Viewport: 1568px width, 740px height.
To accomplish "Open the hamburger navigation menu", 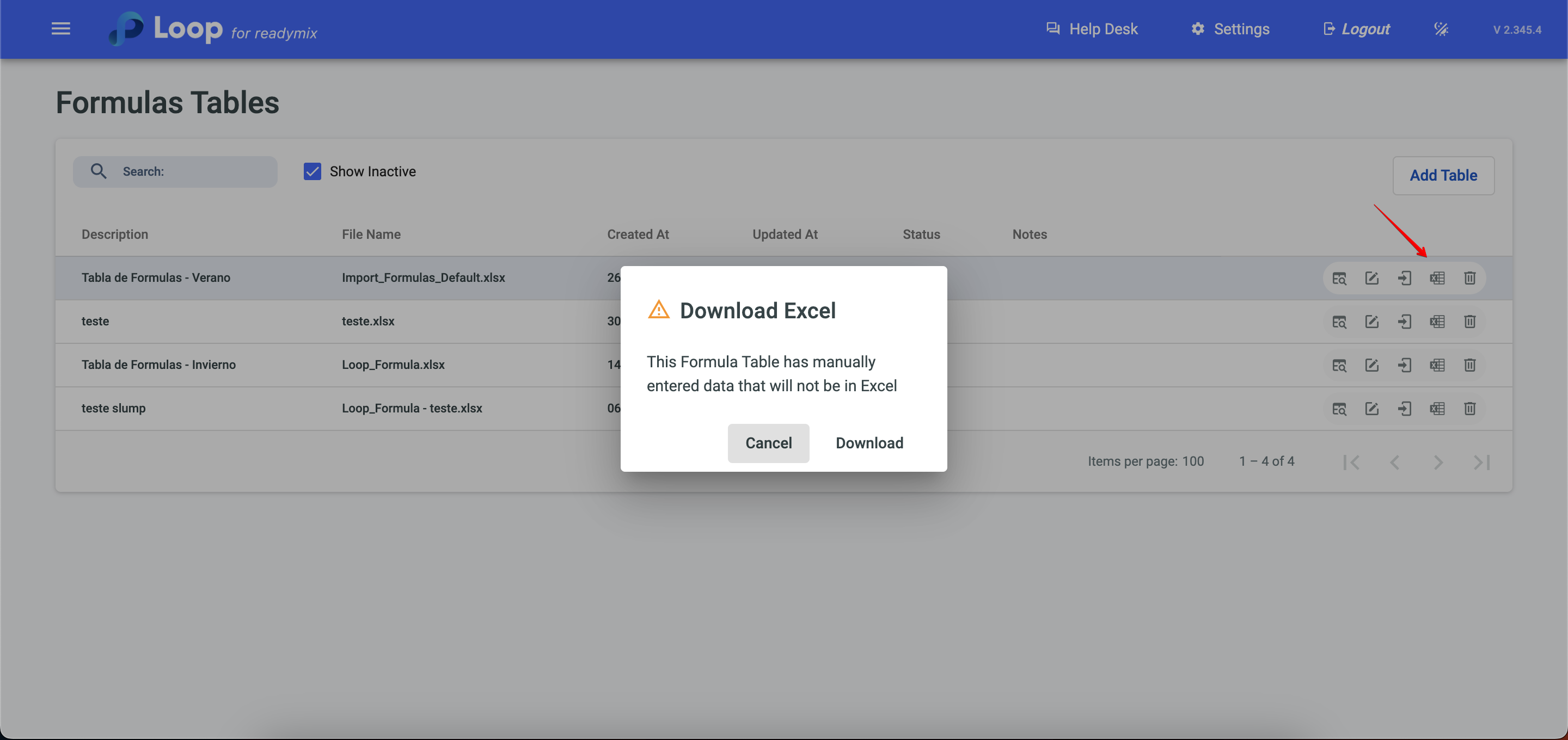I will (x=60, y=29).
